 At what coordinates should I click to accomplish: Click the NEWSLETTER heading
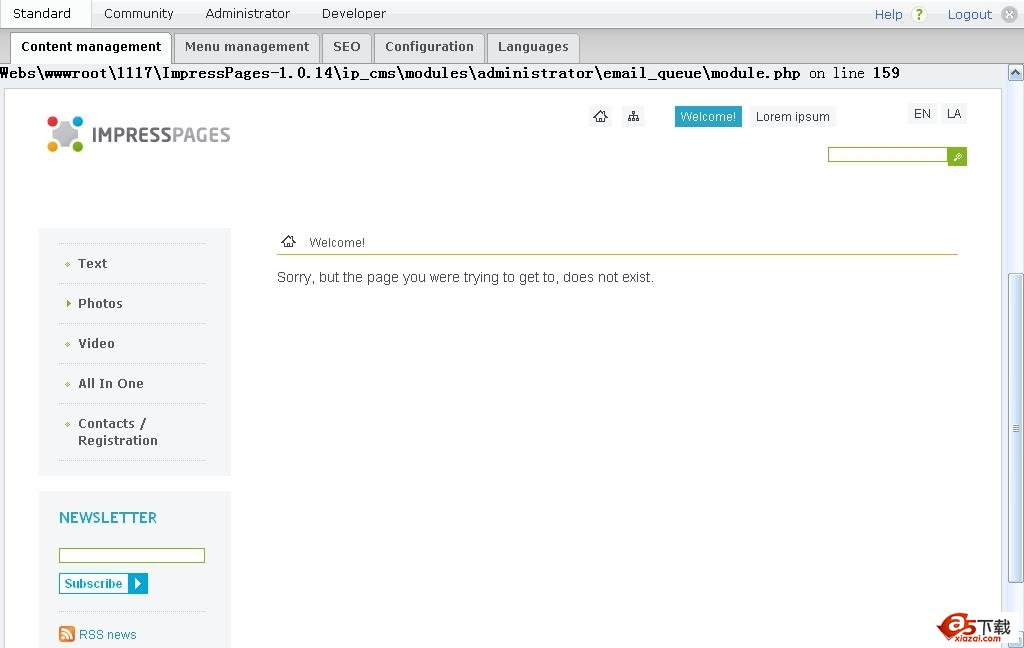pos(108,517)
